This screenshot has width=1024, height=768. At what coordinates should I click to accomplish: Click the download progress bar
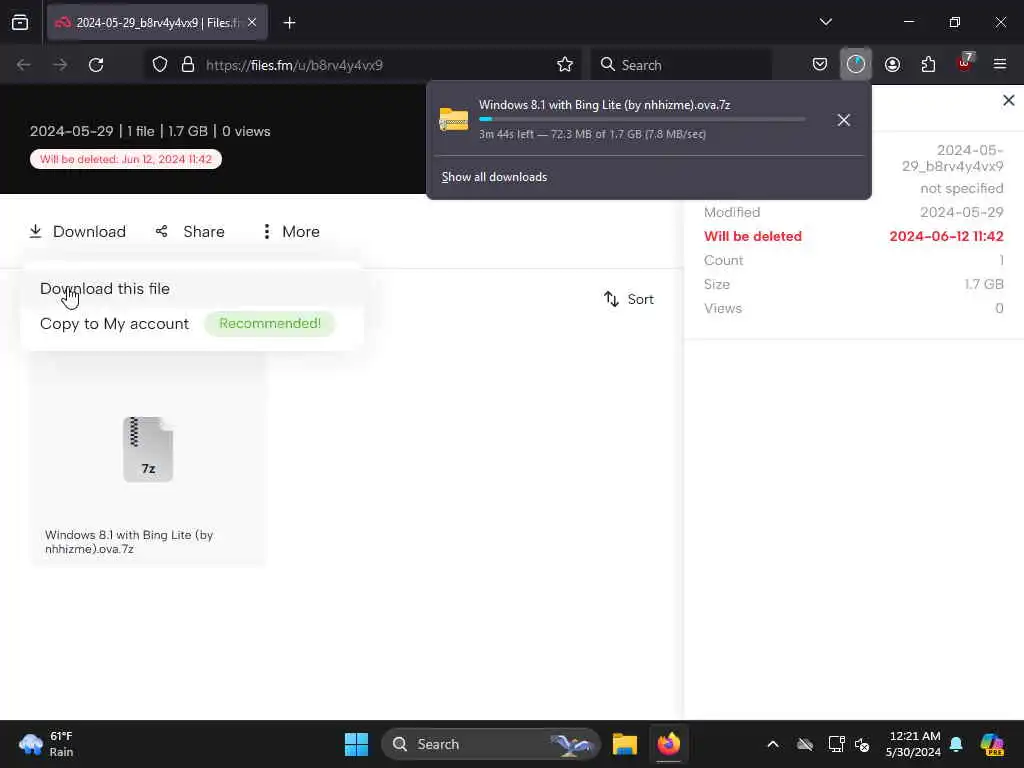pyautogui.click(x=642, y=120)
